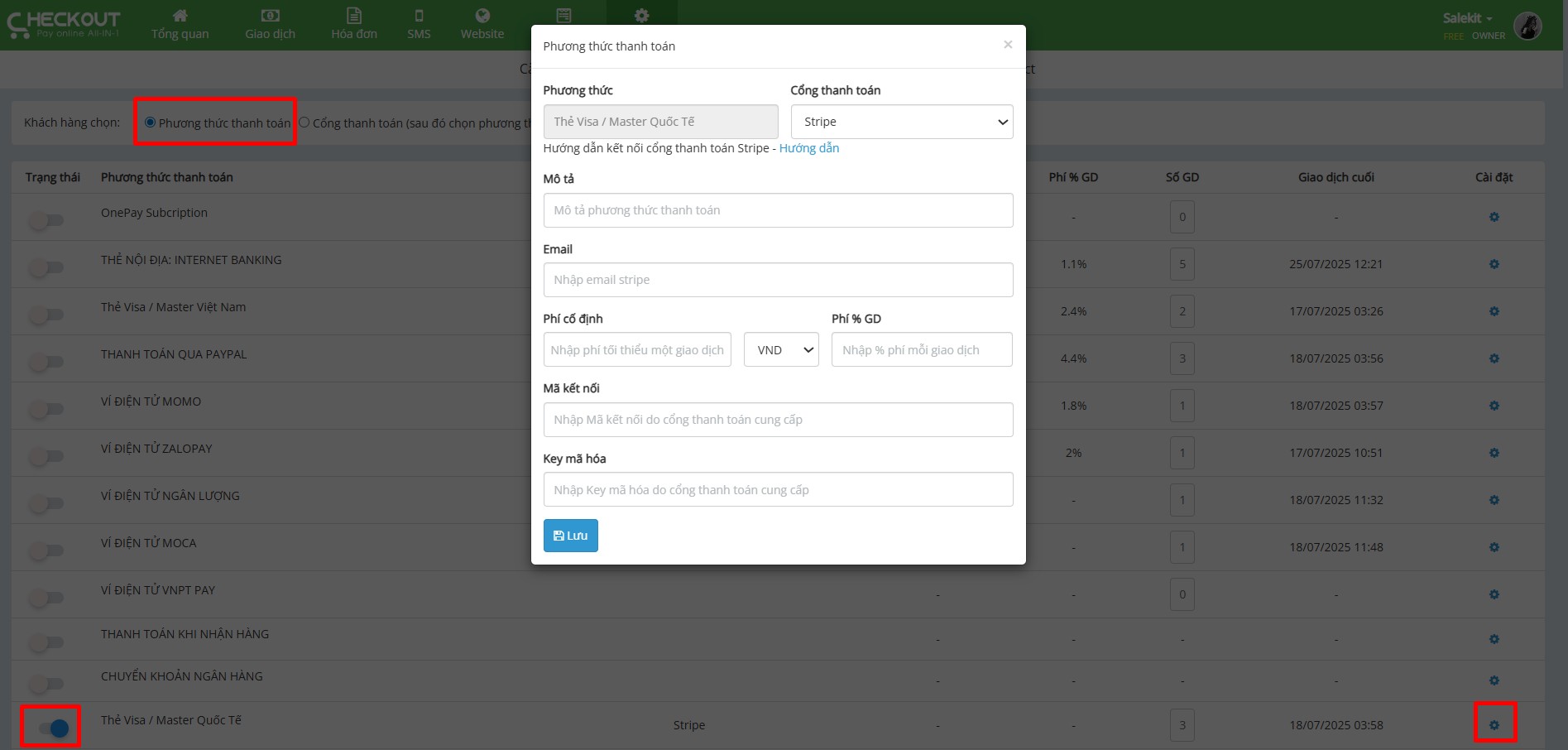The width and height of the screenshot is (1568, 750).
Task: Toggle THANH TOÁN QUA PAYPAL status switch
Action: 46,362
